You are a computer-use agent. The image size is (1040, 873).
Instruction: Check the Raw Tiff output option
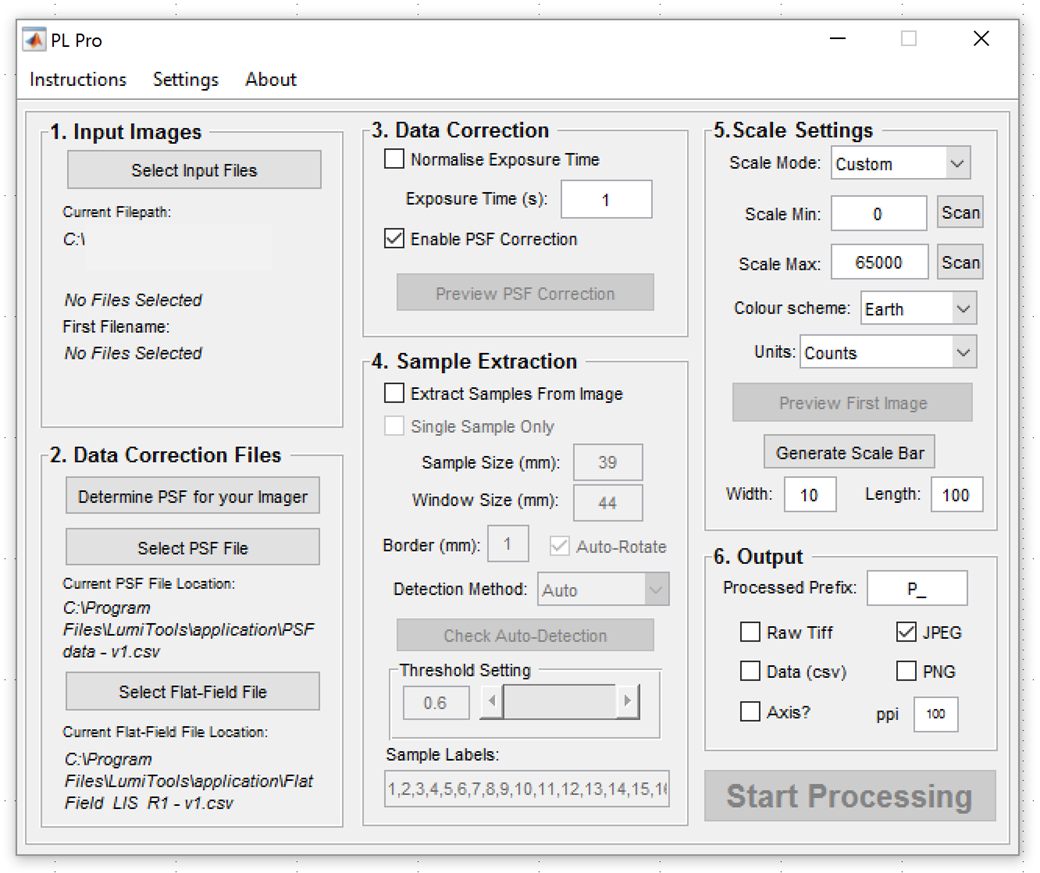coord(750,632)
